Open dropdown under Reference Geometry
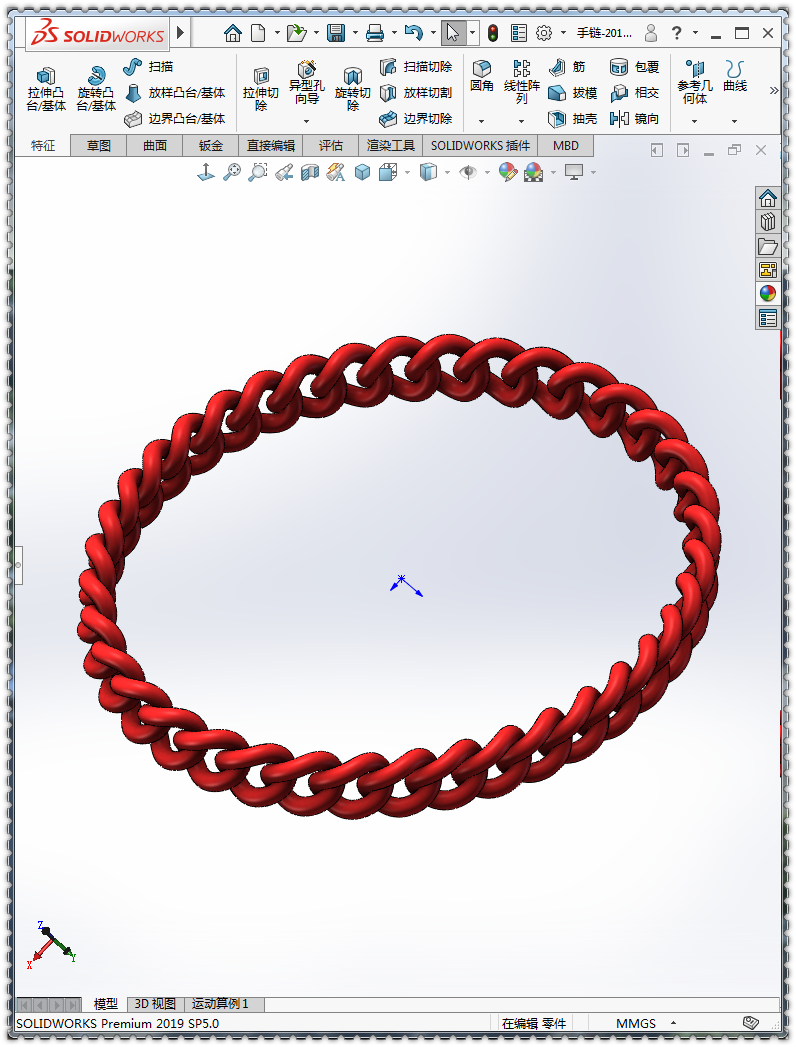 click(694, 122)
